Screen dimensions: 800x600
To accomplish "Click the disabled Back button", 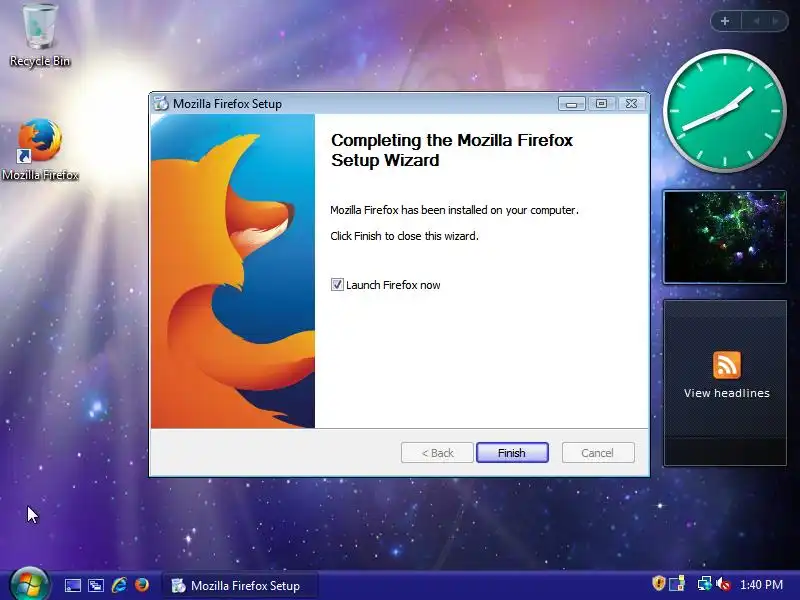I will pyautogui.click(x=437, y=453).
